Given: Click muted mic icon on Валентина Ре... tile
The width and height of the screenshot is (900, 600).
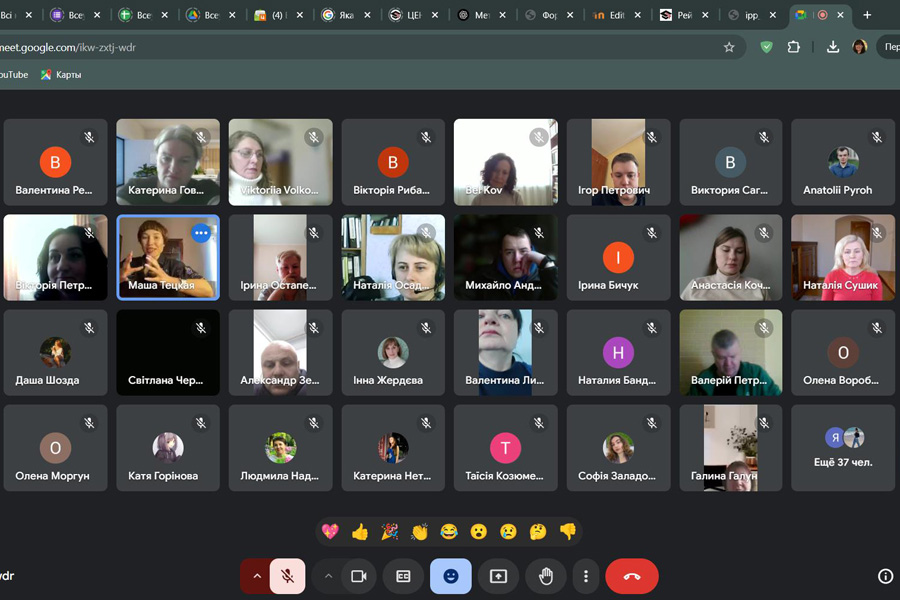Looking at the screenshot, I should point(89,137).
